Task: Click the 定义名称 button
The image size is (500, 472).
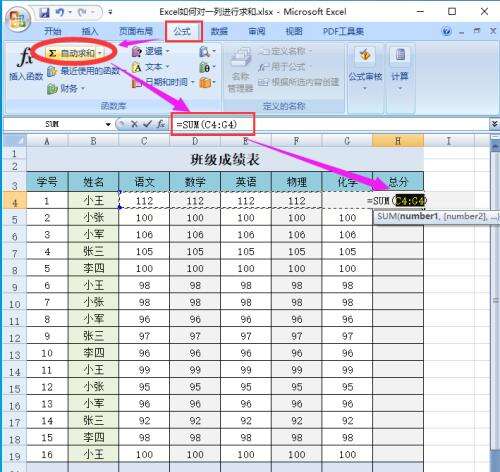Action: click(285, 51)
